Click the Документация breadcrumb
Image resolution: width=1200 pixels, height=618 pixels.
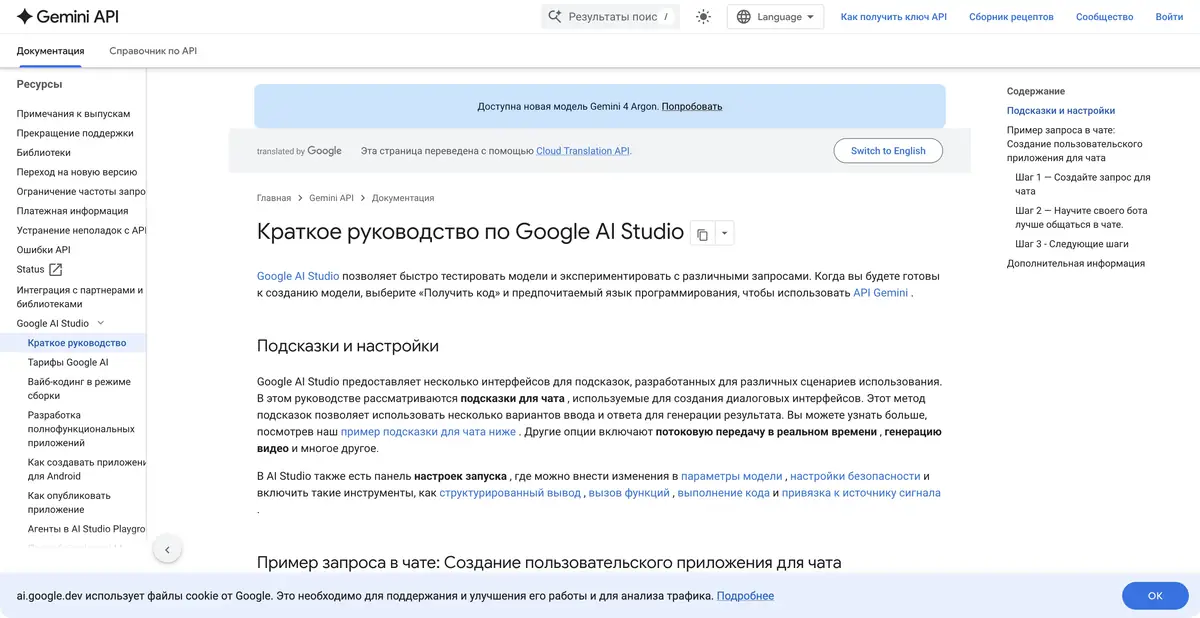[x=403, y=198]
